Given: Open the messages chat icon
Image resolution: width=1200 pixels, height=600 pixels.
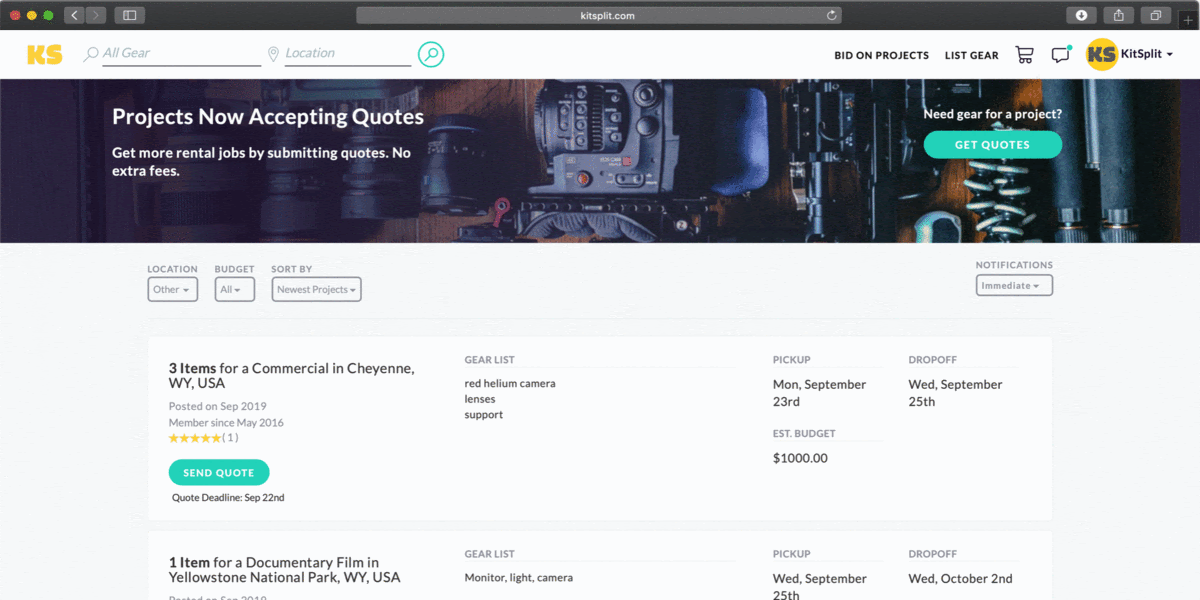Looking at the screenshot, I should (1060, 55).
